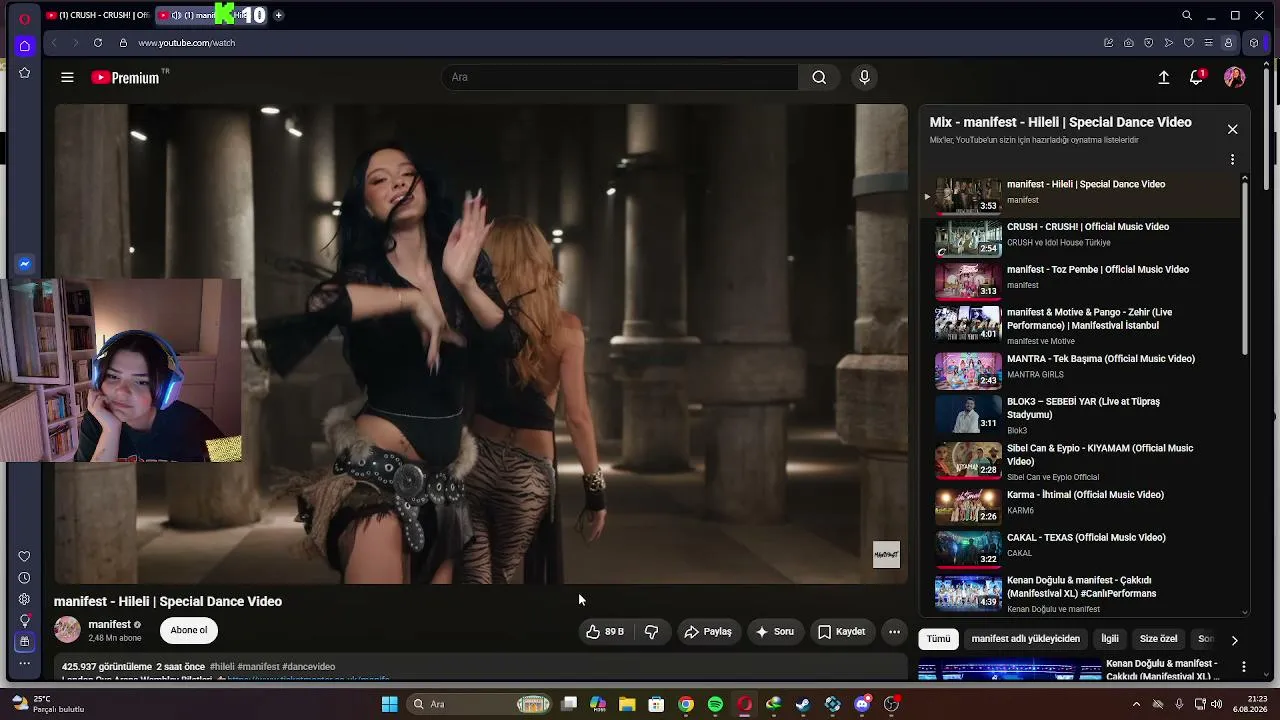The image size is (1280, 720).
Task: Select the İlgili filter chip
Action: [x=1110, y=639]
